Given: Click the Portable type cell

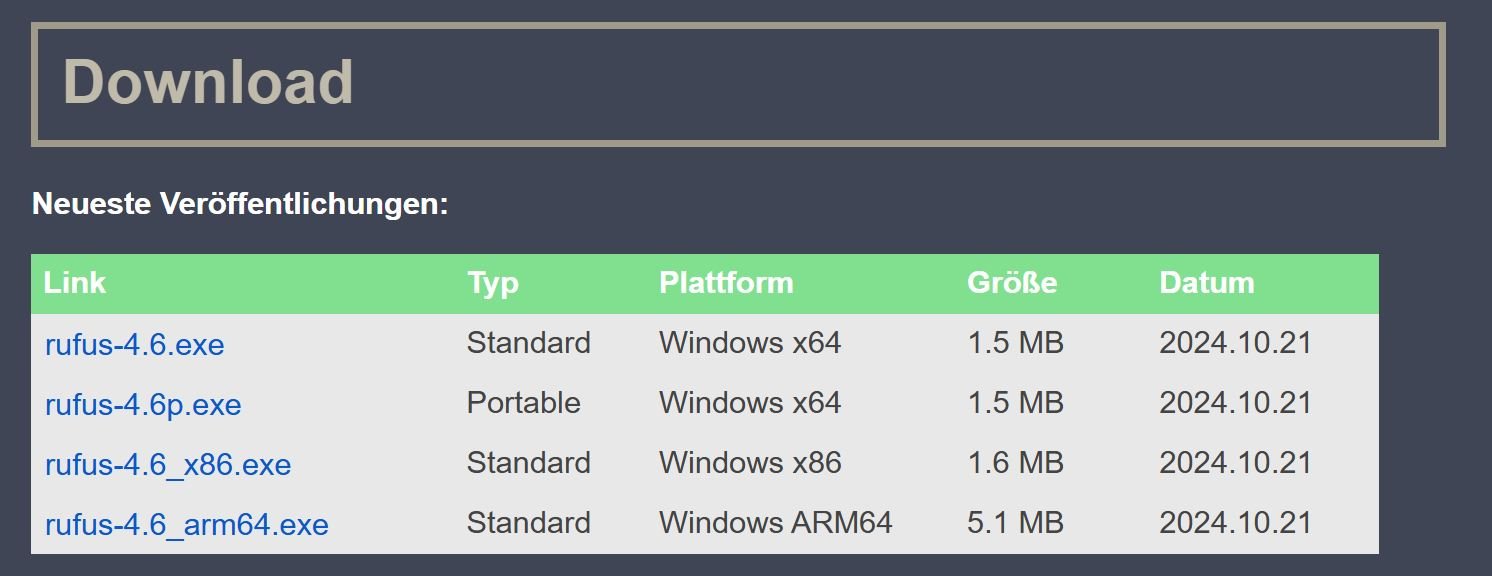Looking at the screenshot, I should 523,403.
